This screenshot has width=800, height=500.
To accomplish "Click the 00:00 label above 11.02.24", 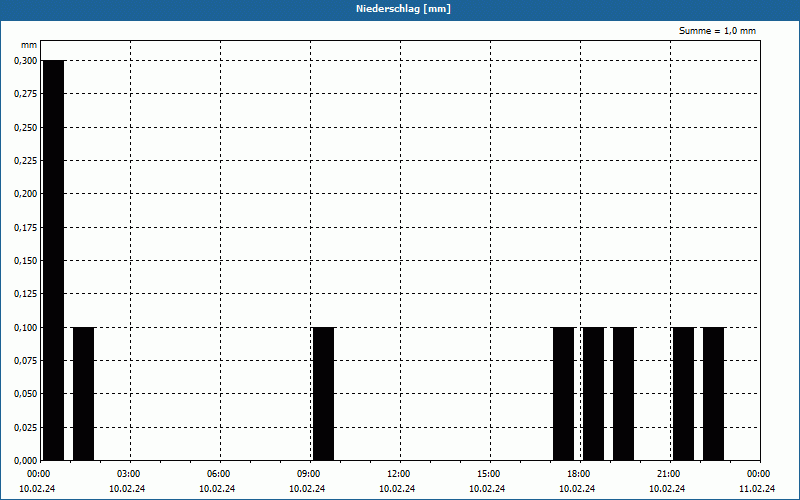I will tap(758, 474).
